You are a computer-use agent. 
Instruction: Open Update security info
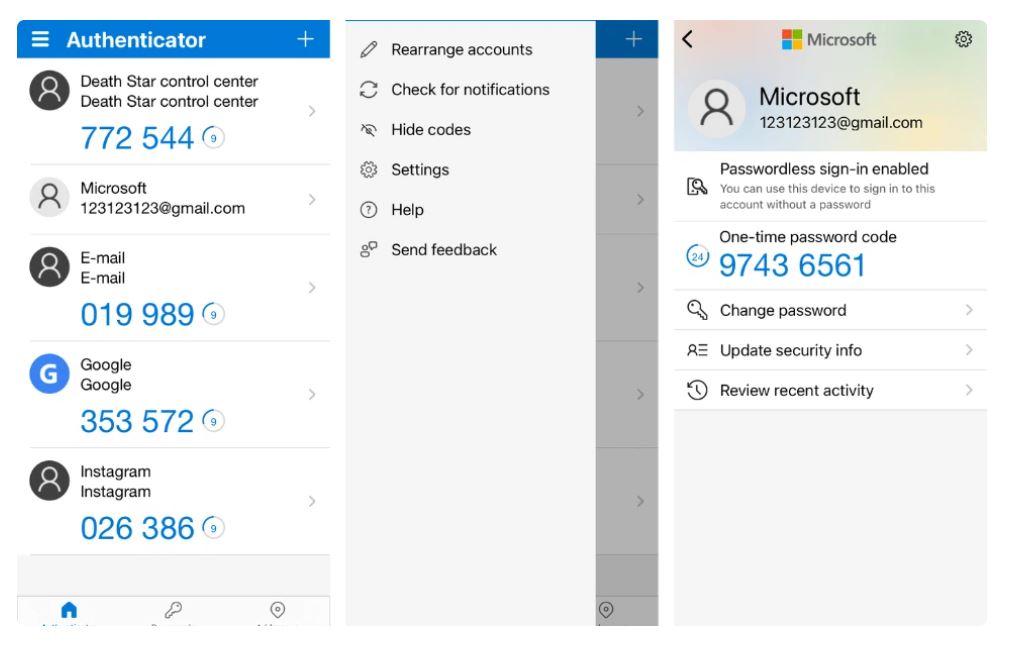(830, 350)
